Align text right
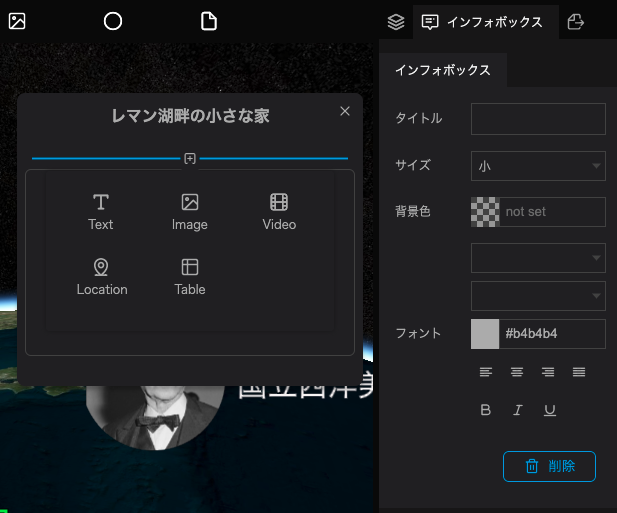The image size is (617, 513). (548, 372)
